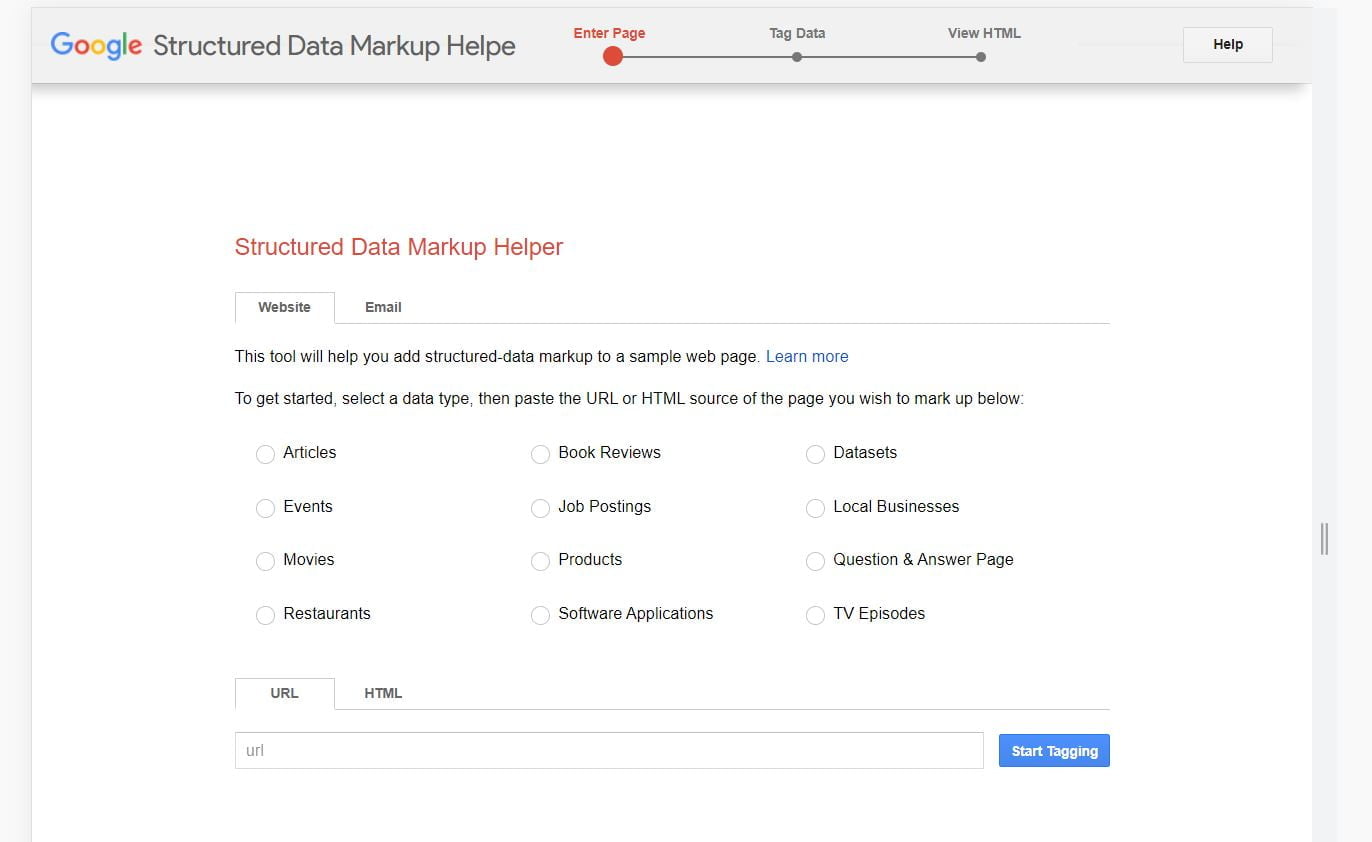Click the Start Tagging button
Screen dimensions: 1372x842
pos(1053,750)
